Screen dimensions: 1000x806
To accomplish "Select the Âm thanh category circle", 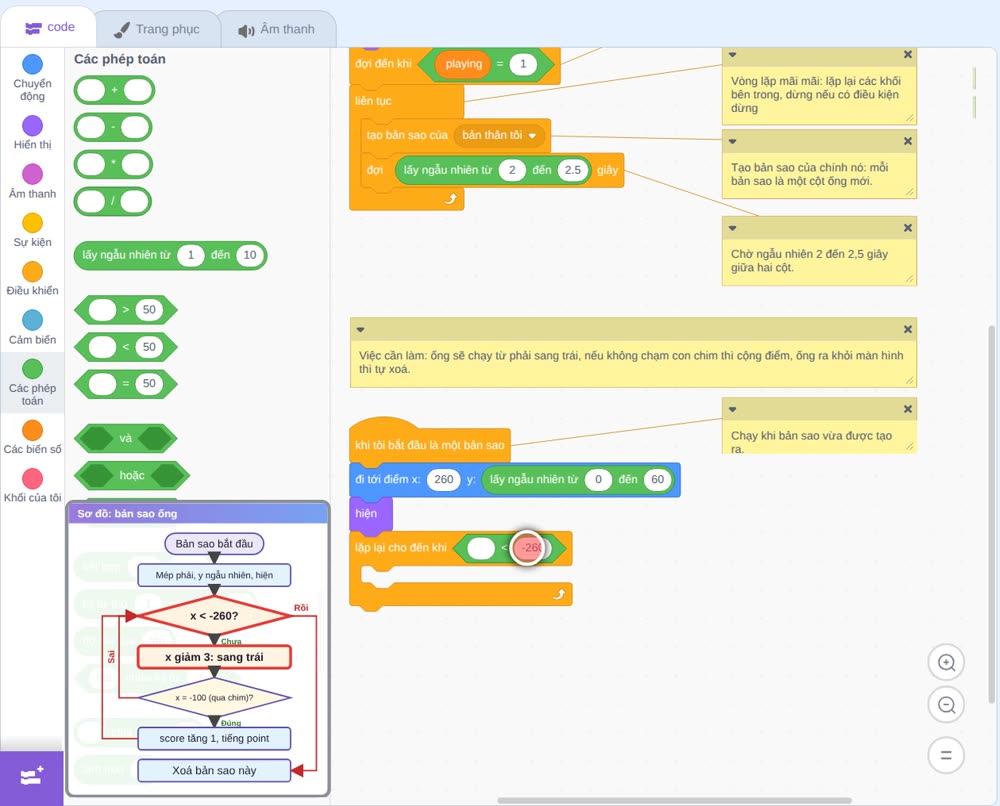I will pyautogui.click(x=33, y=174).
